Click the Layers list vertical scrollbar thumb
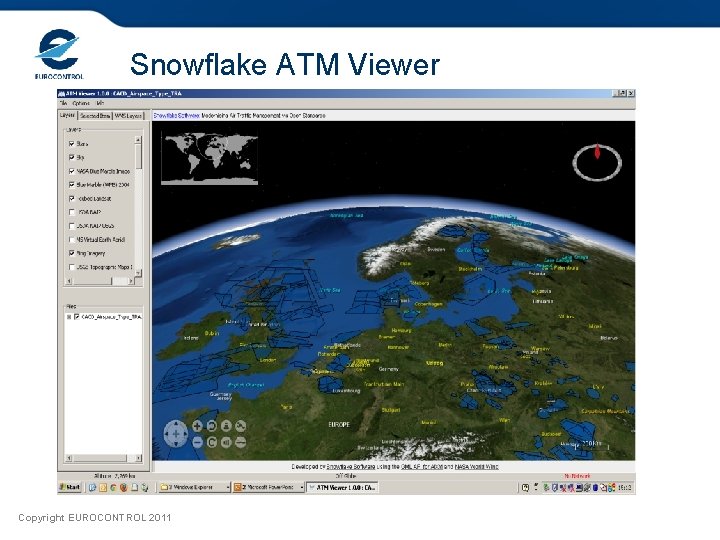 pyautogui.click(x=138, y=156)
